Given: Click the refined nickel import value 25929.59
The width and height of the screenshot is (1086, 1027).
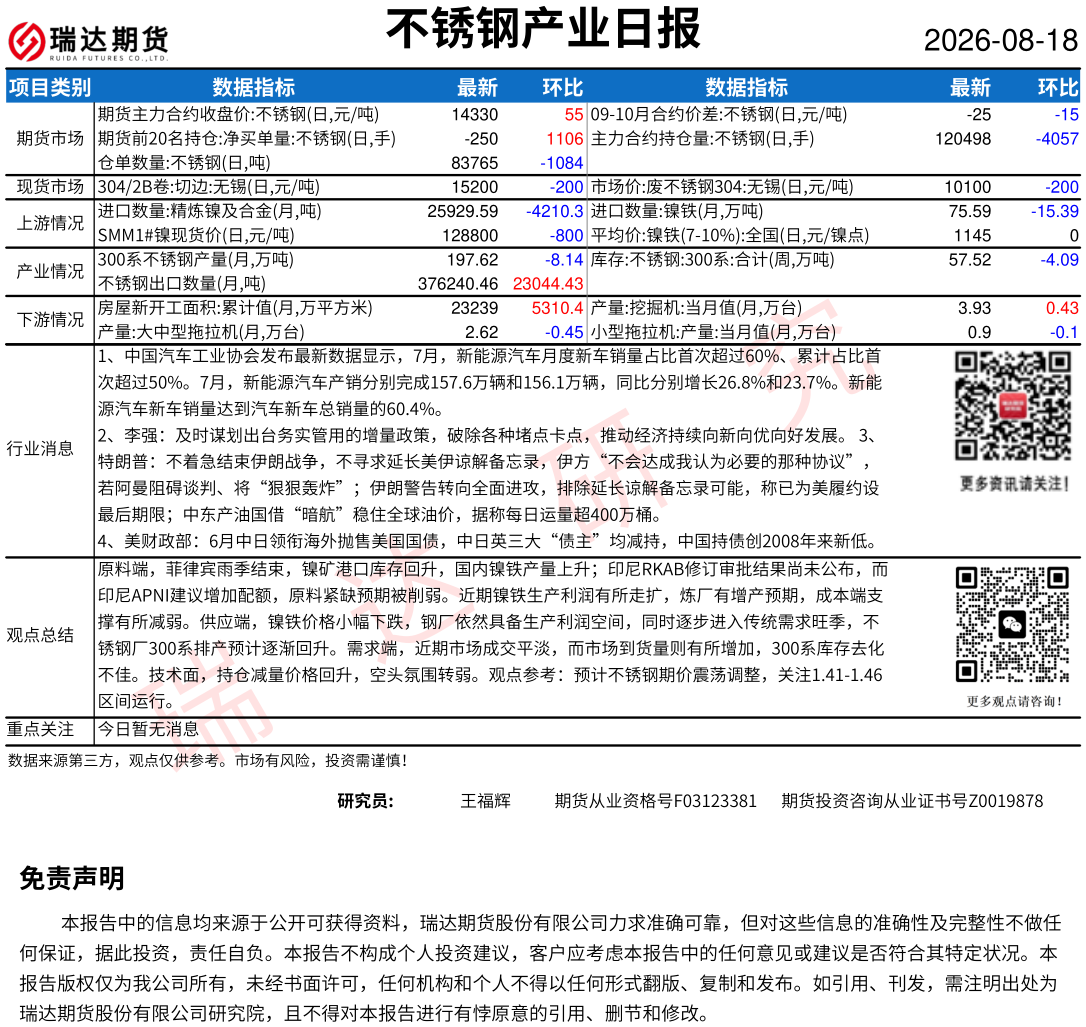Looking at the screenshot, I should coord(463,211).
